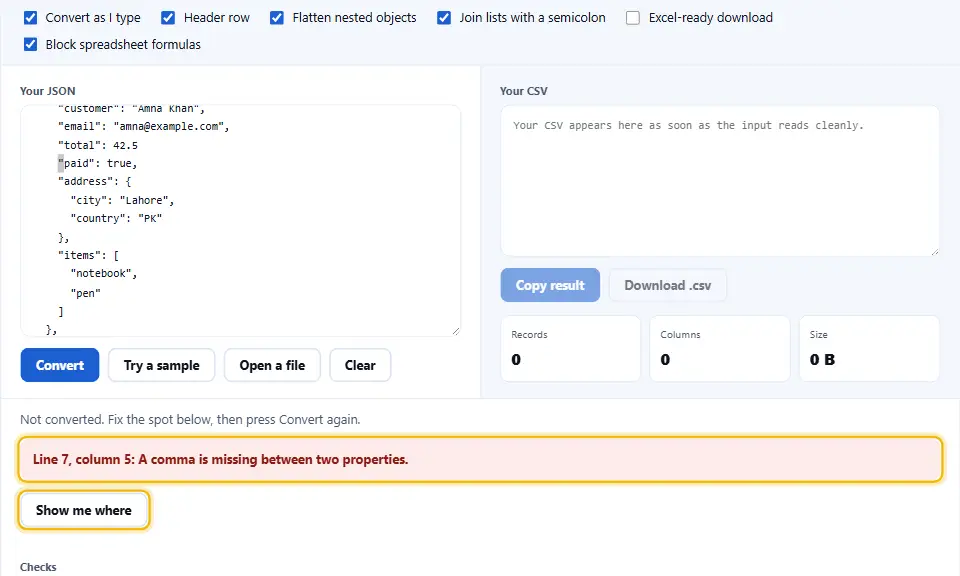960x576 pixels.
Task: Click Download .csv button
Action: [668, 285]
